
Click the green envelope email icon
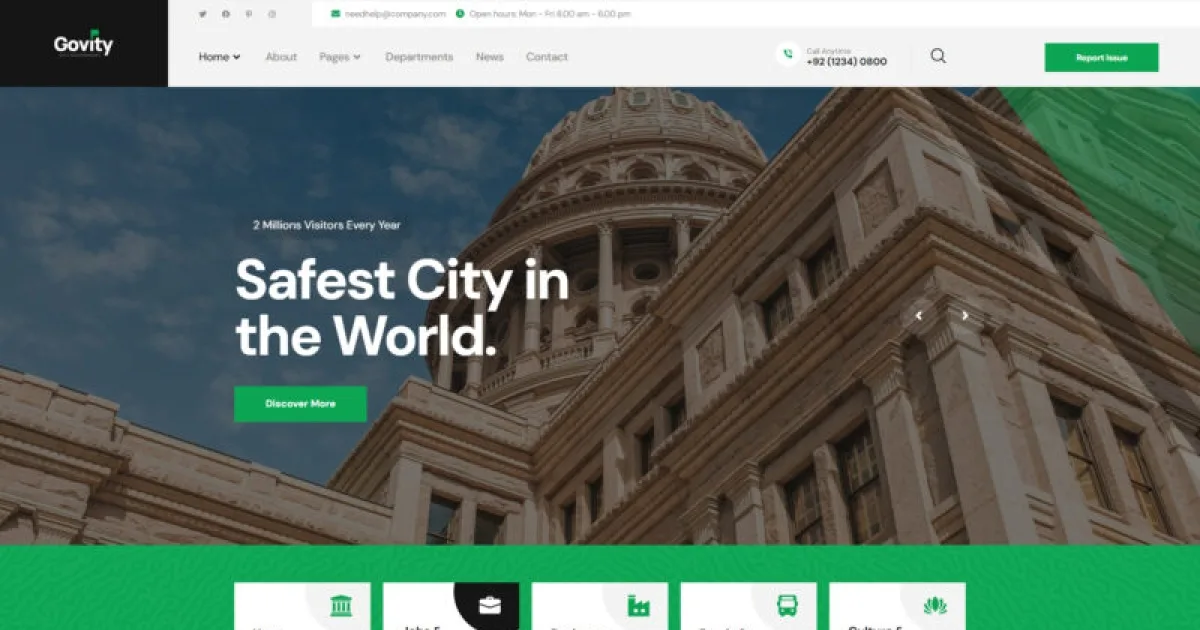[335, 14]
